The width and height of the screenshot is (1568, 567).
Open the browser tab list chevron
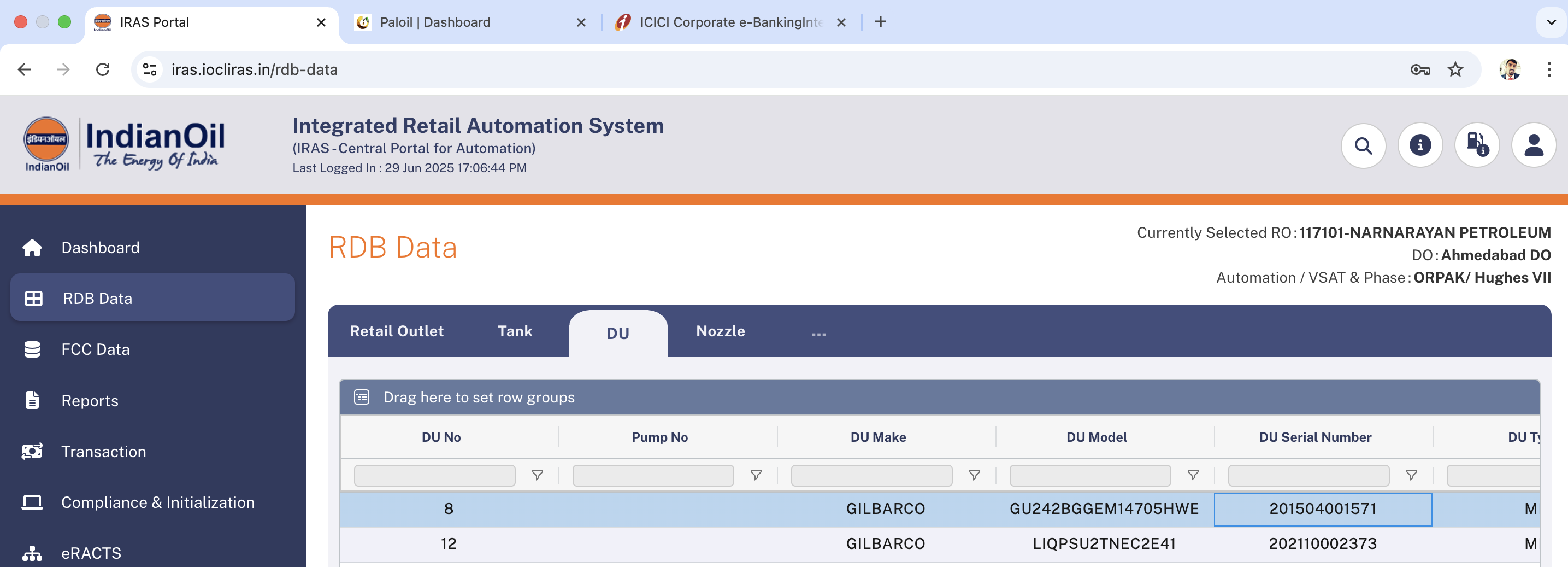[1551, 22]
